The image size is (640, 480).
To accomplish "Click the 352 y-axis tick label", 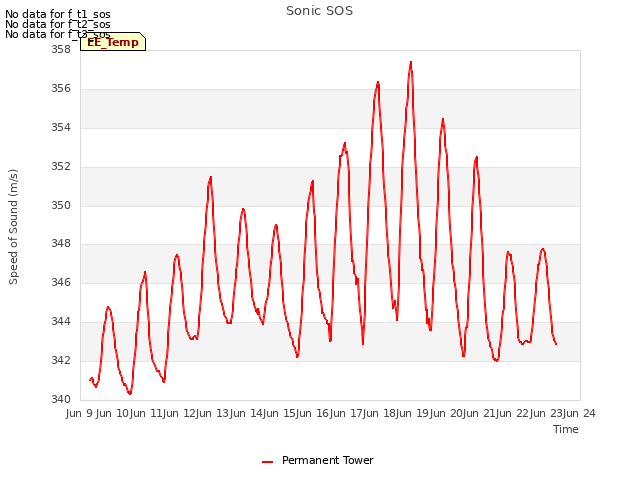I will pos(61,167).
